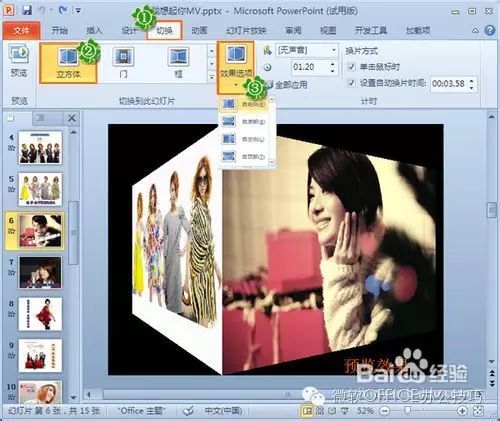Click the Redo arrow in quick access toolbar
Screen dimensions: 500x421
62,10
